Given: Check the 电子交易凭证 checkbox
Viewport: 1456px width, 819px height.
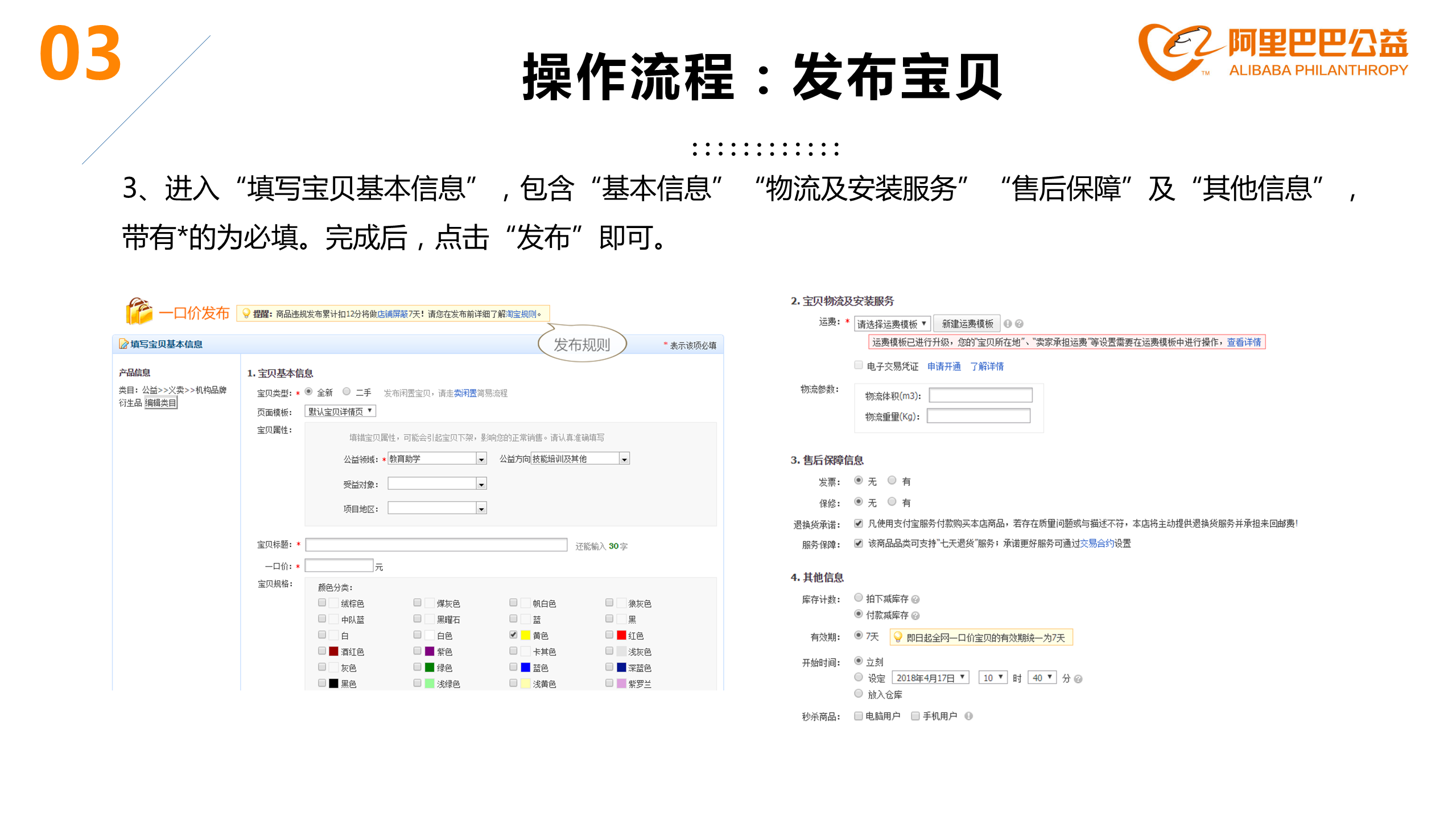Looking at the screenshot, I should tap(859, 365).
